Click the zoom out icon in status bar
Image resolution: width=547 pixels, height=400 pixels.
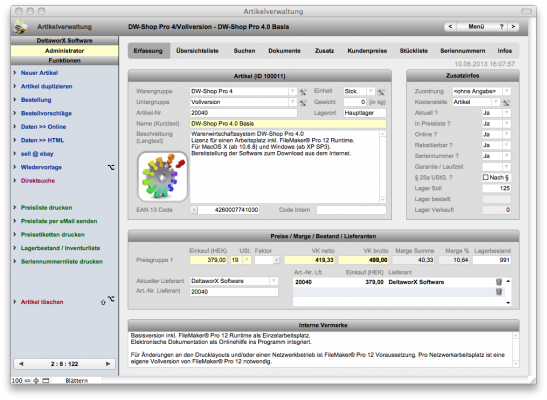point(28,381)
